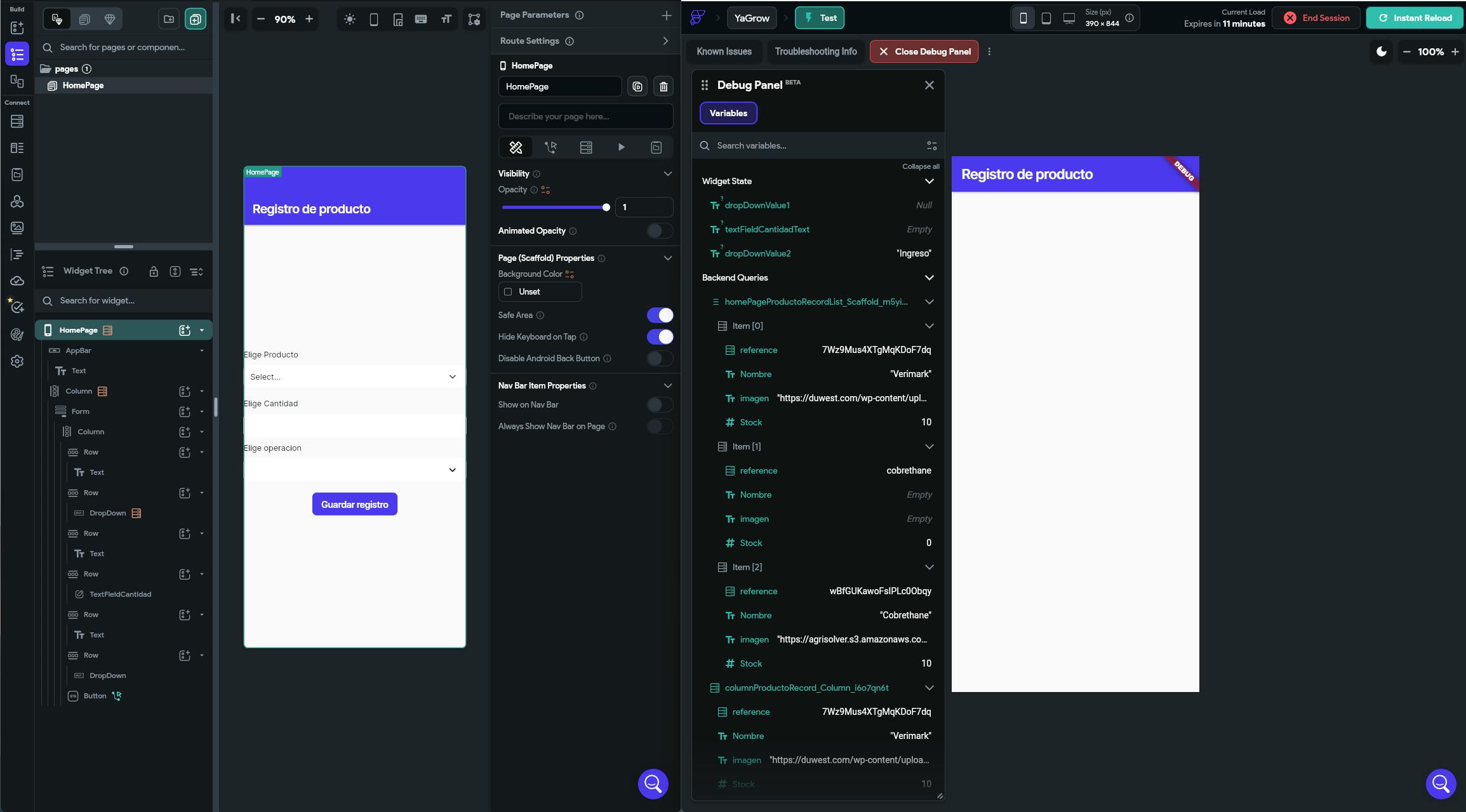This screenshot has width=1466, height=812.
Task: Toggle the Safe Area switch
Action: 660,316
